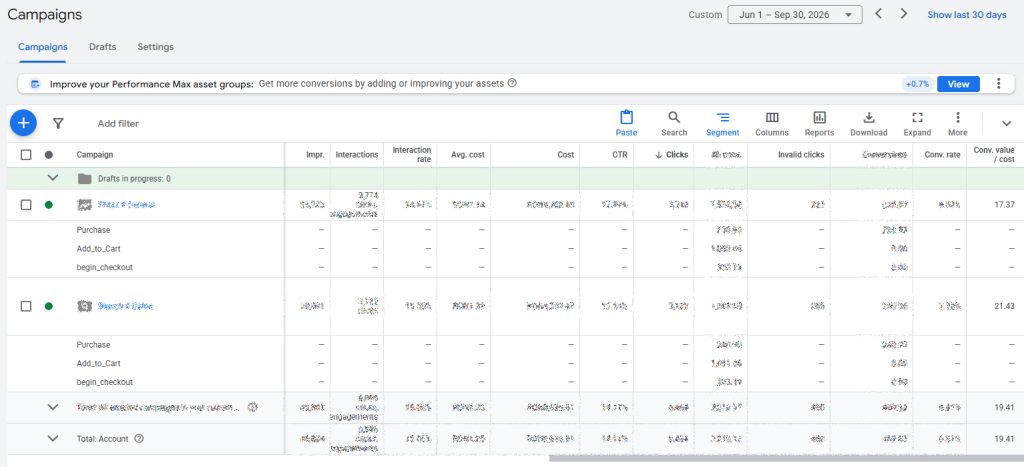1024x467 pixels.
Task: Go to next date range arrow
Action: point(904,14)
